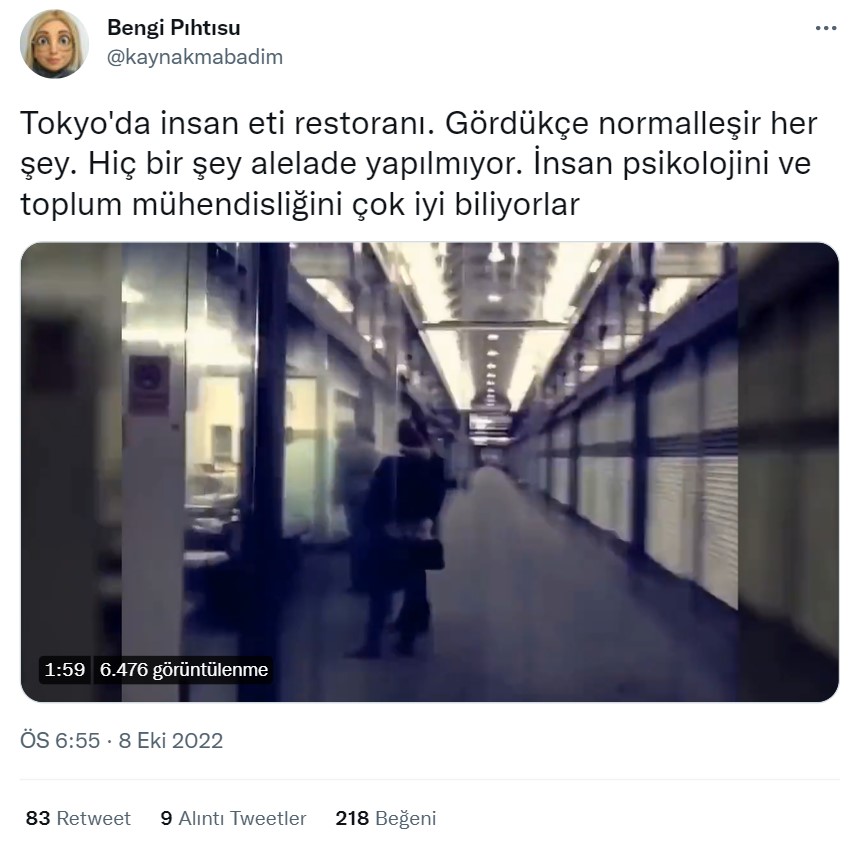Click the 6.476 görüntülenme view count
The height and width of the screenshot is (845, 856).
pos(184,670)
